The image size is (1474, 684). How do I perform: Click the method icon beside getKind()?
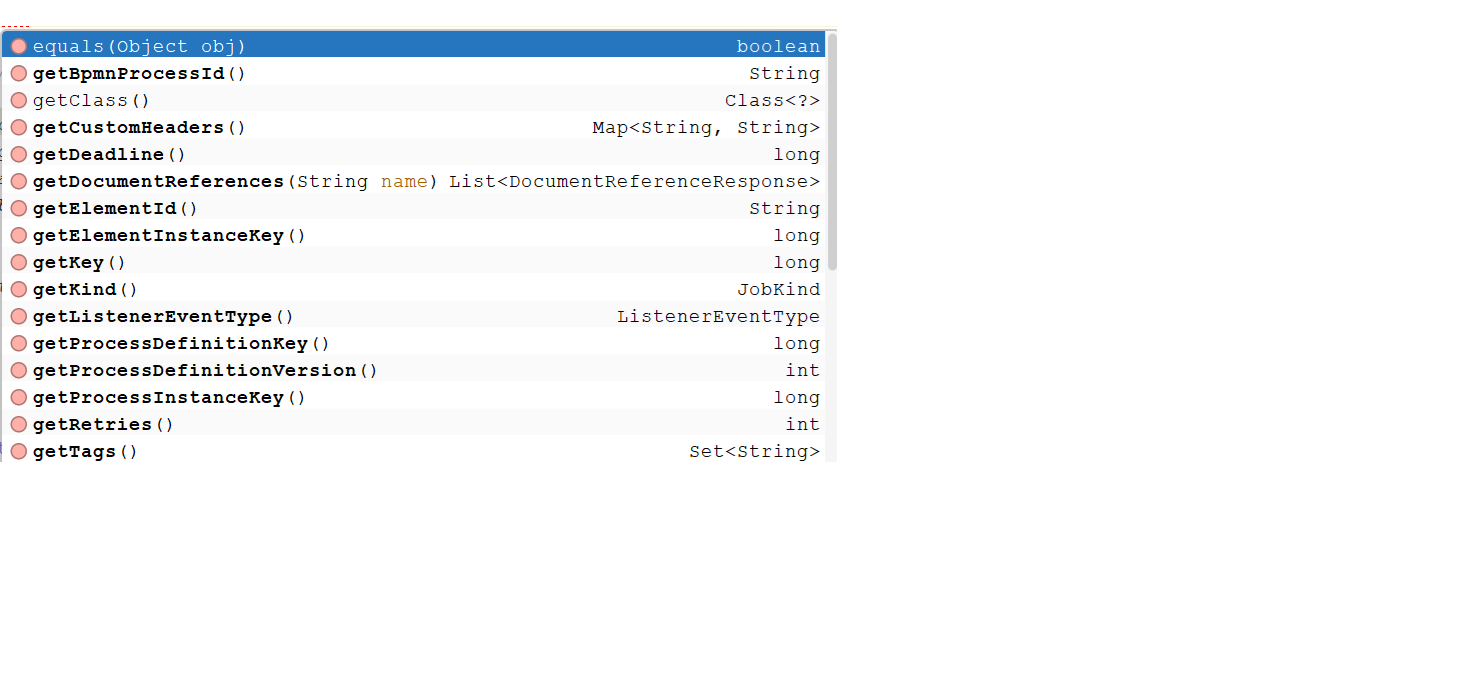point(18,290)
